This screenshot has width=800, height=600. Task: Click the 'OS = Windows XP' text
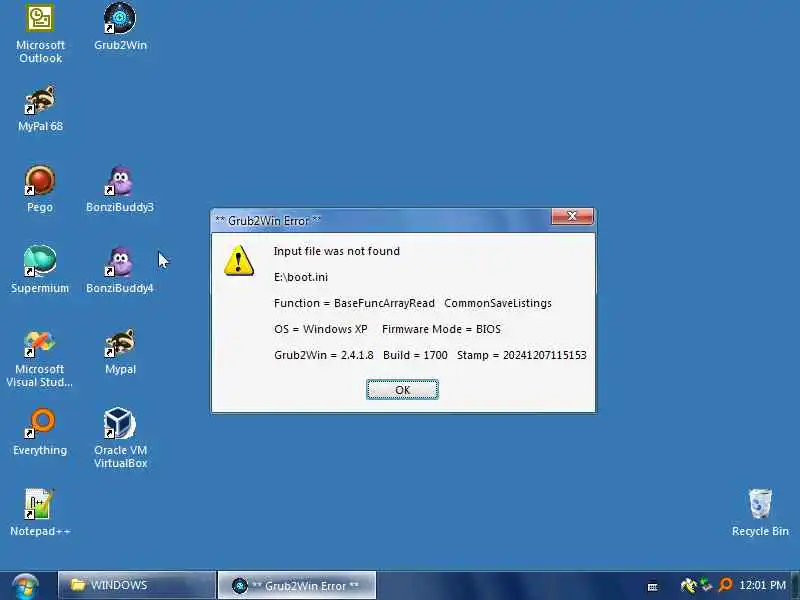(x=320, y=329)
